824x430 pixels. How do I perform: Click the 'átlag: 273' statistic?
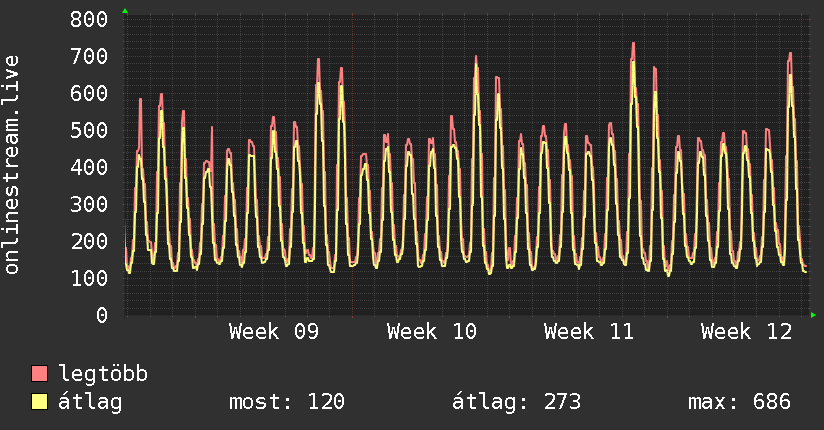[x=517, y=402]
